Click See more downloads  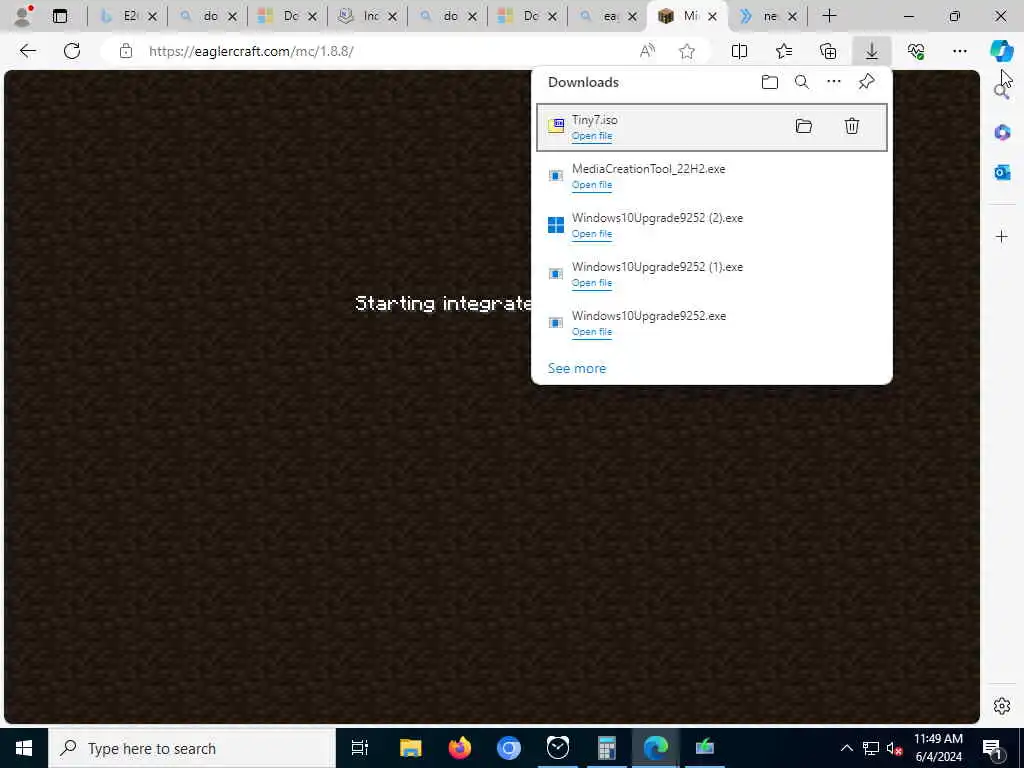(x=577, y=368)
